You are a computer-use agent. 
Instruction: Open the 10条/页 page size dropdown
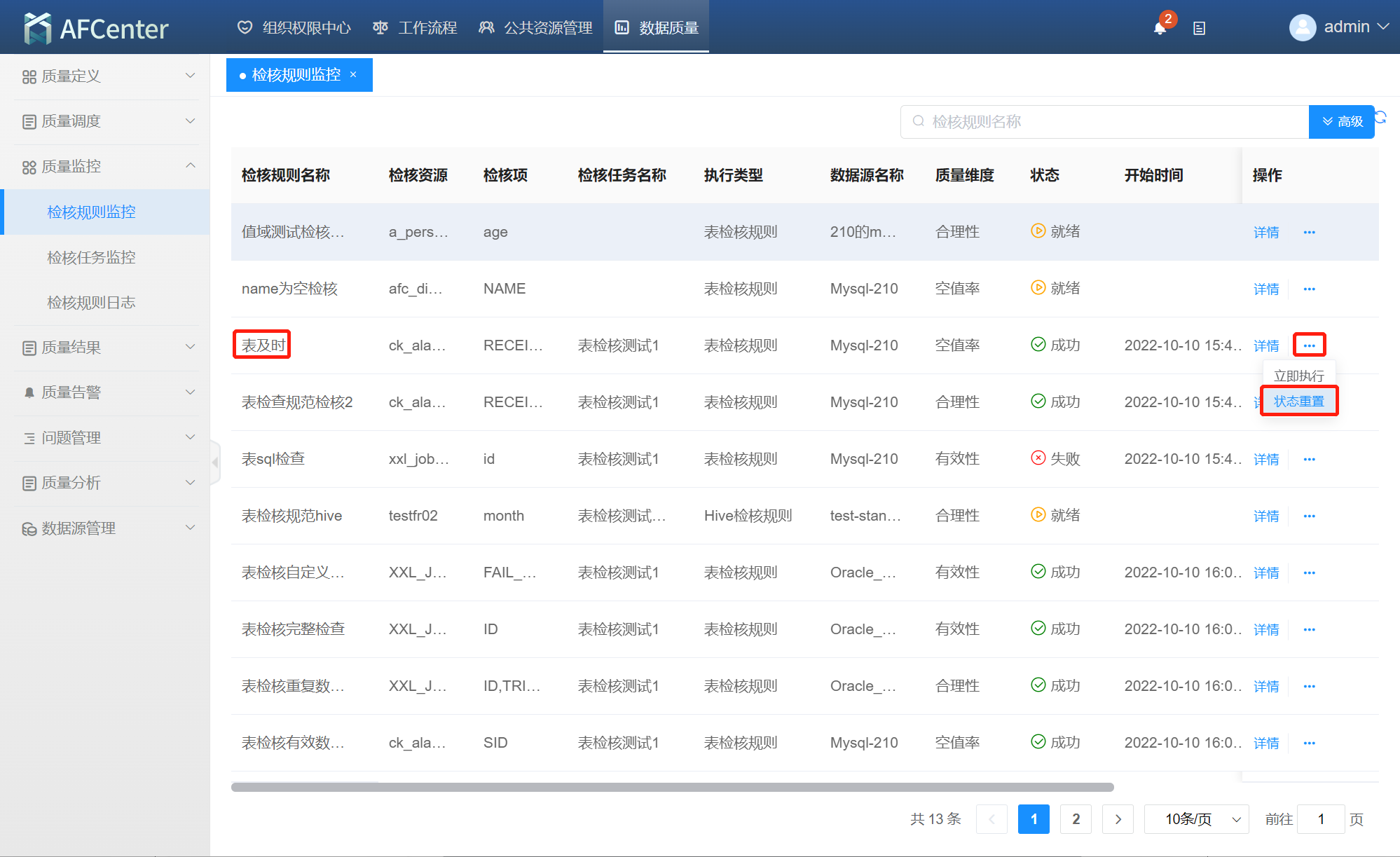[1196, 819]
